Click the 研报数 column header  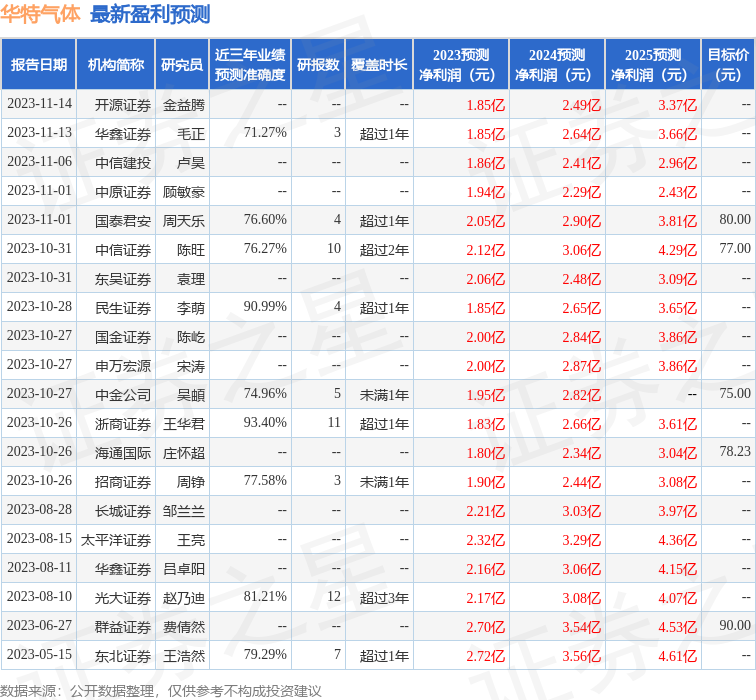pyautogui.click(x=318, y=65)
